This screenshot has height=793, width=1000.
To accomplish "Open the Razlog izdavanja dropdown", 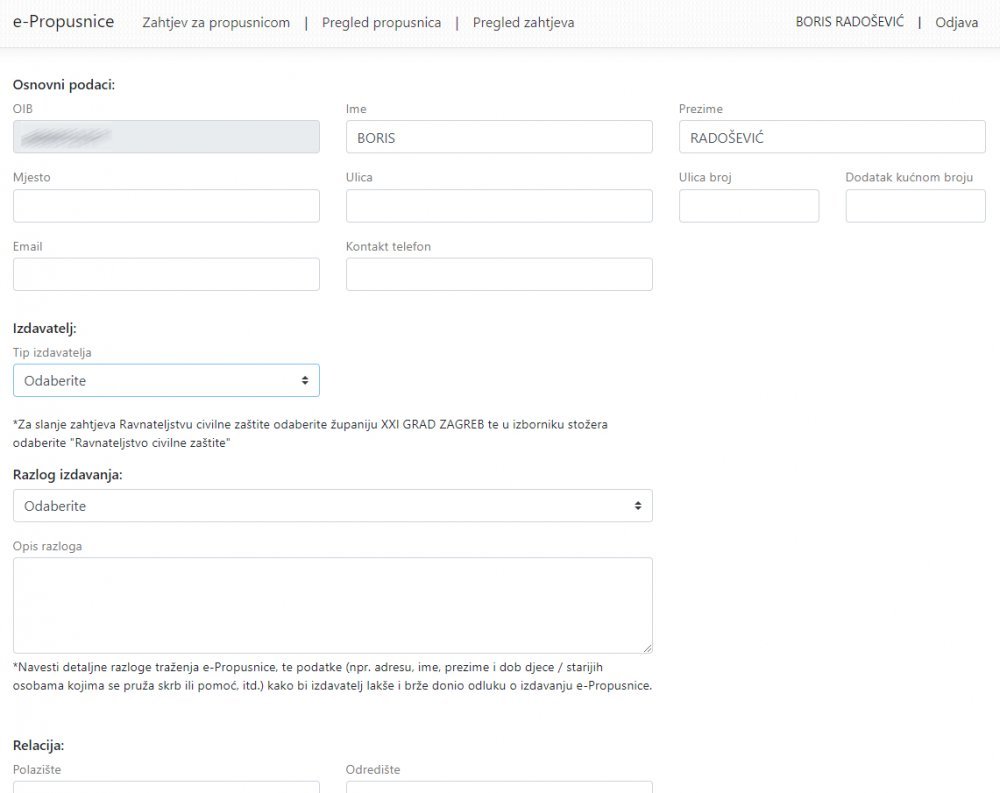I will (x=333, y=505).
